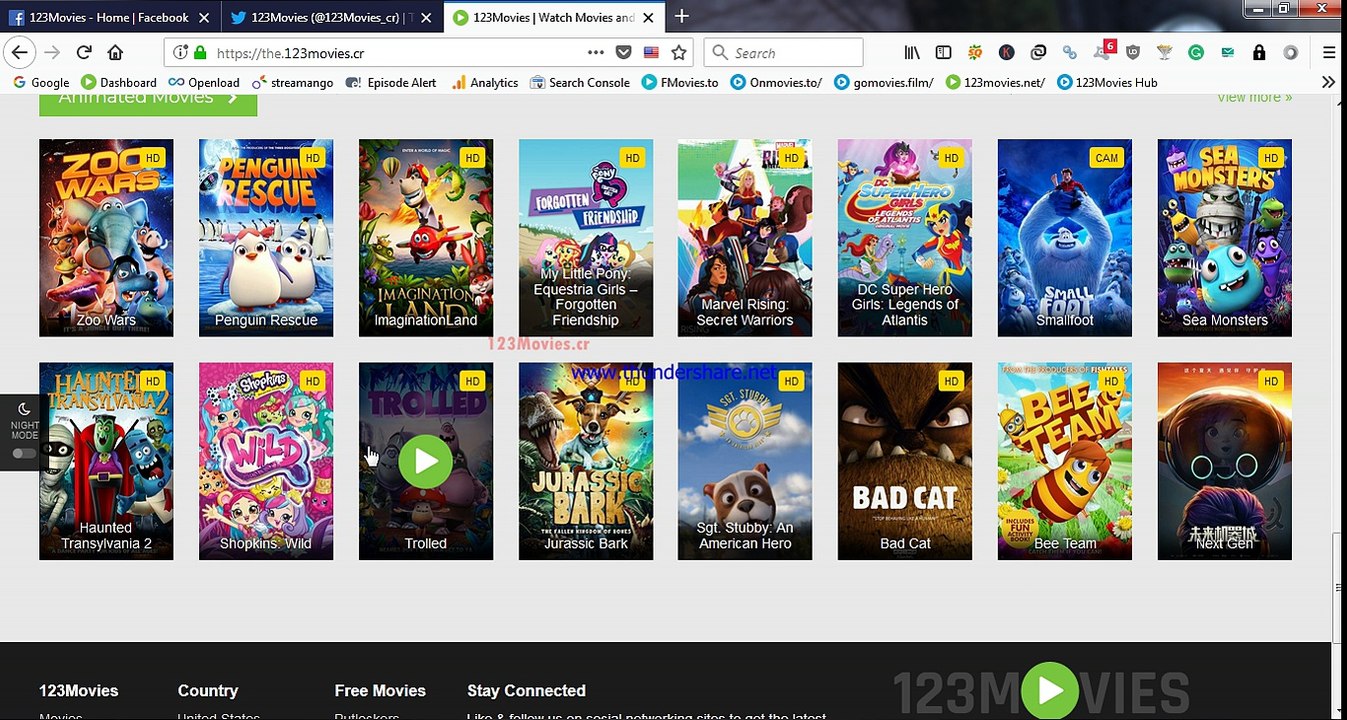Click the extension icon with red 6 badge
The width and height of the screenshot is (1347, 720).
click(1103, 51)
